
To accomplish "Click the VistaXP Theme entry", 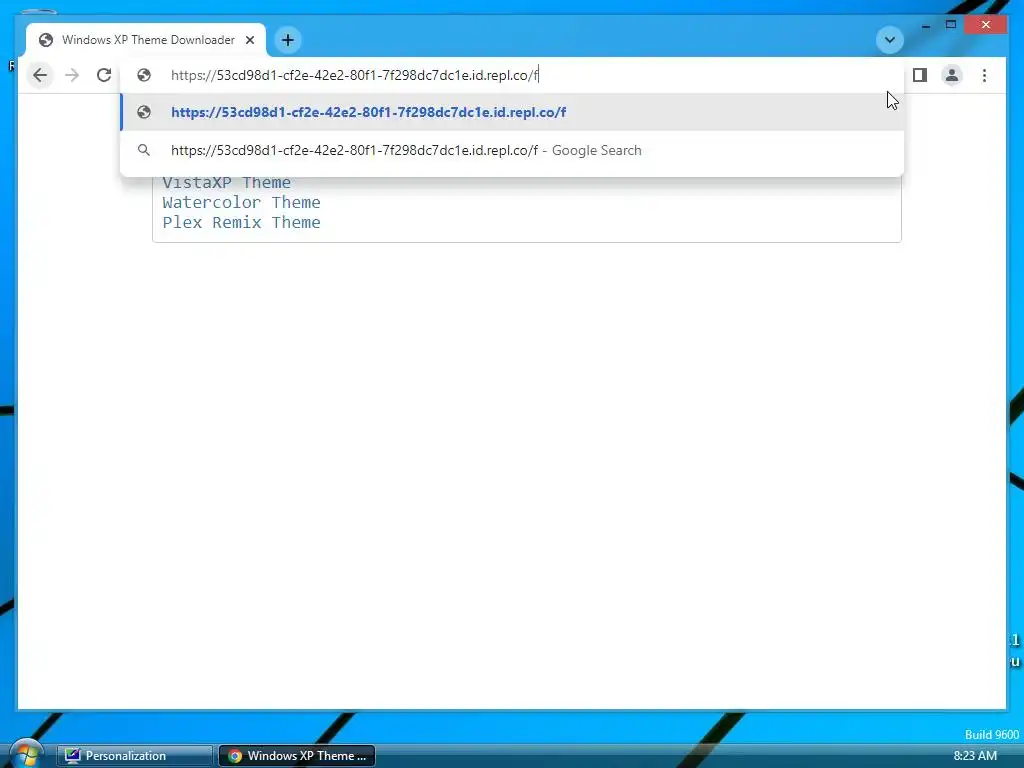I will coord(227,182).
